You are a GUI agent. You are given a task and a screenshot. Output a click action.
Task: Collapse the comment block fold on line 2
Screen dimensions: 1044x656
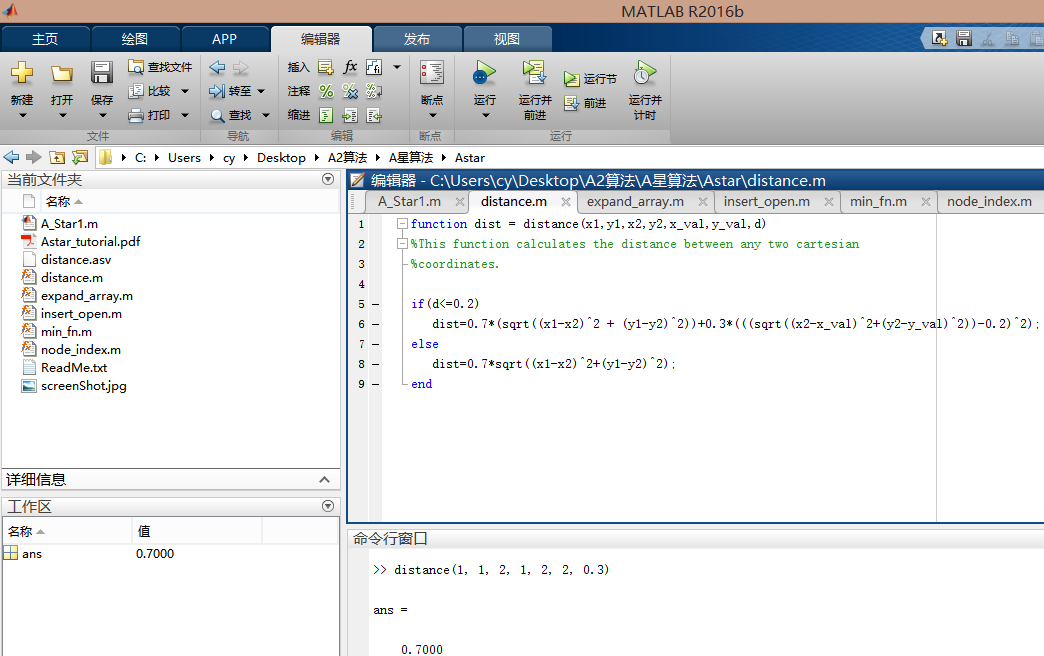point(401,244)
